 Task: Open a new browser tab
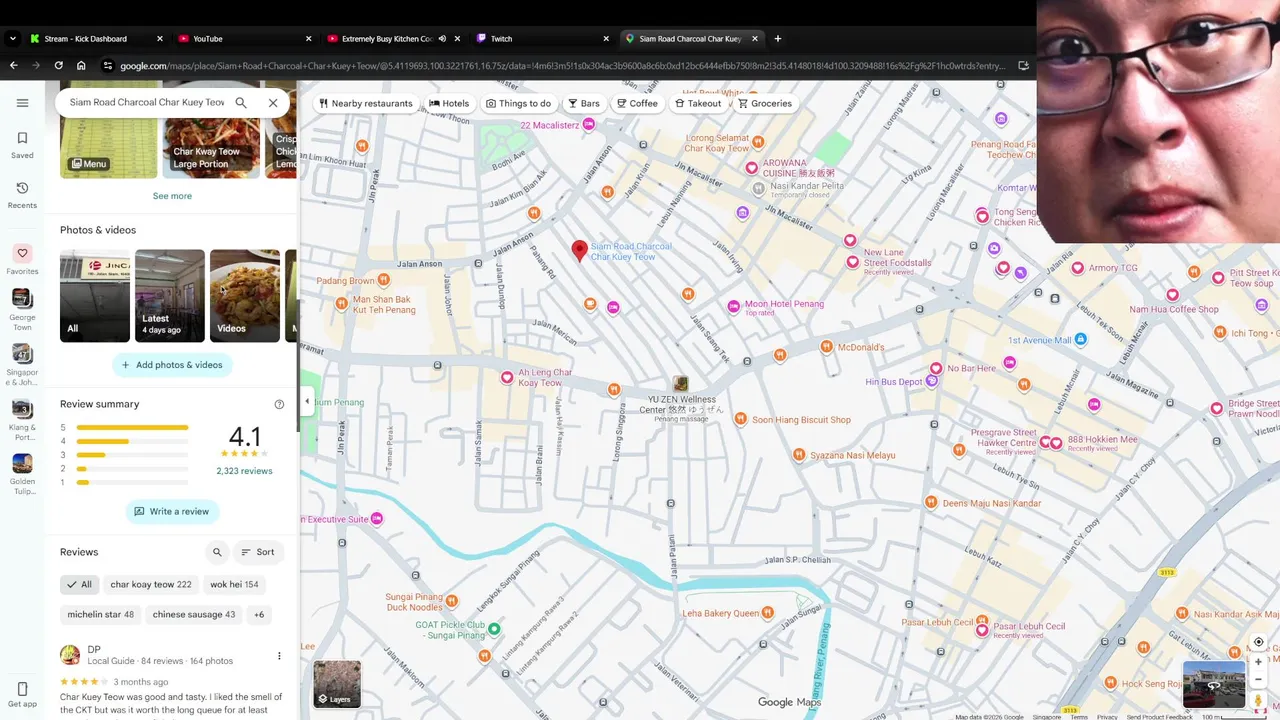point(778,39)
